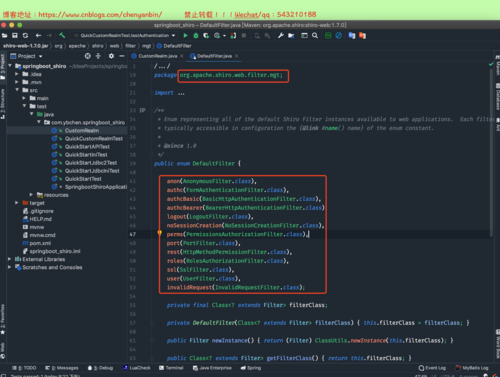Click the Open folder toolbar icon

[x=5, y=35]
